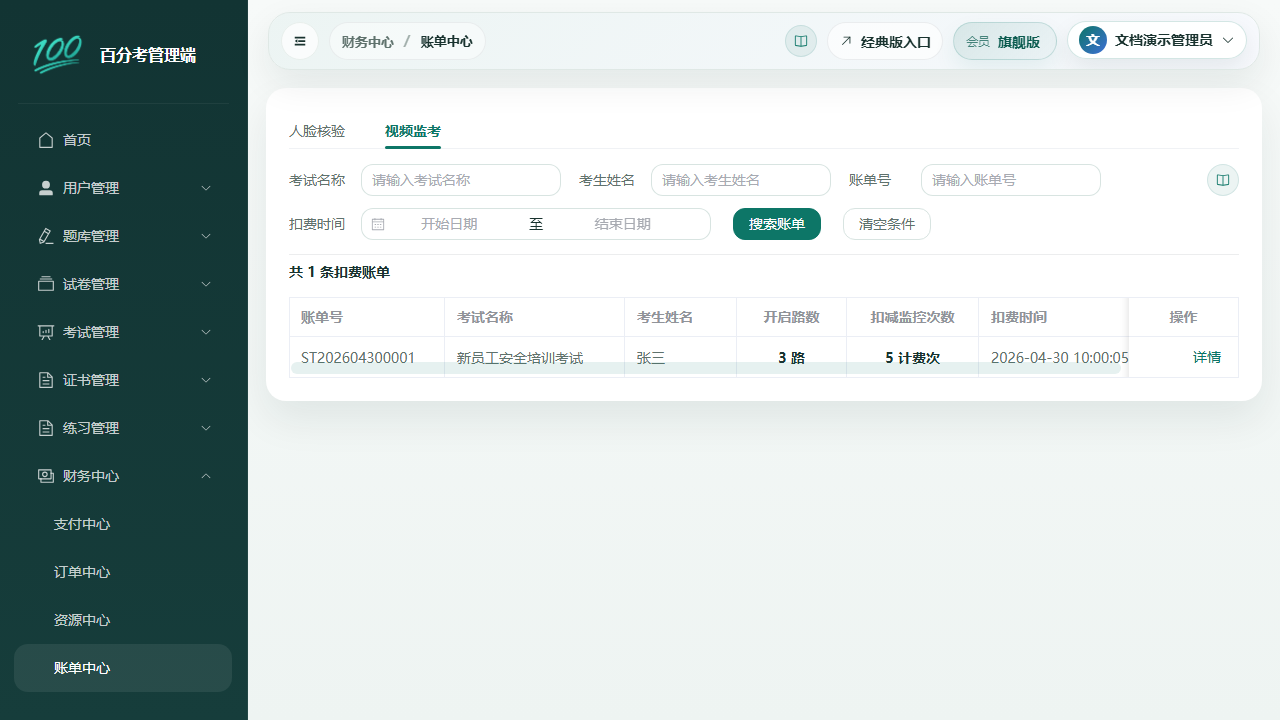
Task: Click the arrow icon beside 经典版入口
Action: (846, 41)
